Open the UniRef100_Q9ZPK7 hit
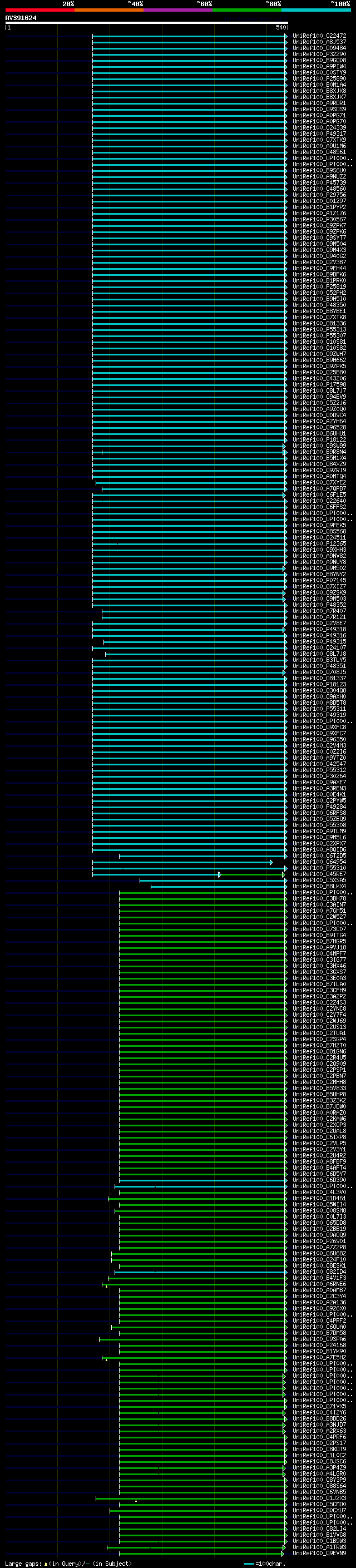Viewport: 356px width, 1568px height. pyautogui.click(x=319, y=226)
